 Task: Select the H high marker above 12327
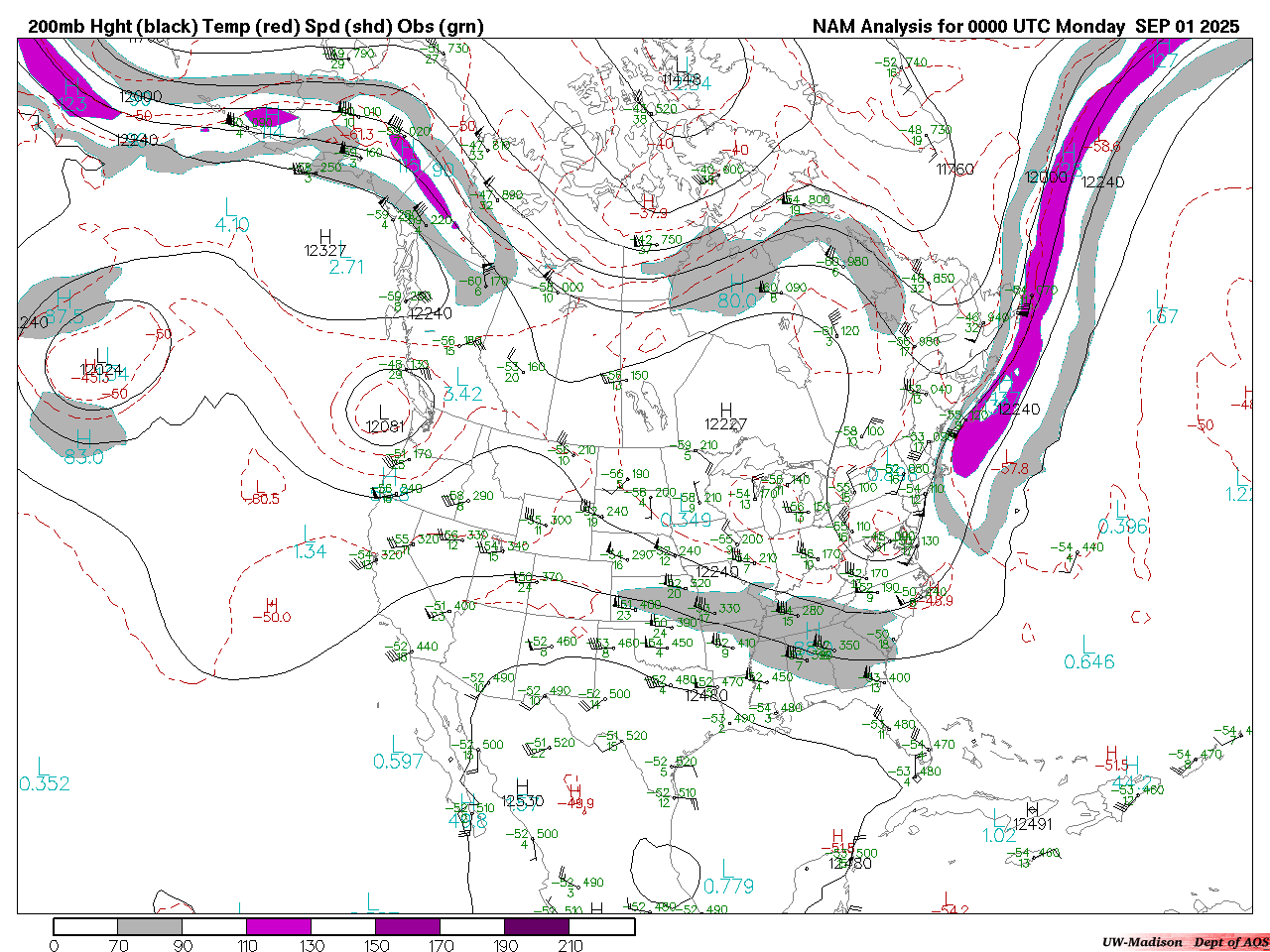point(324,236)
